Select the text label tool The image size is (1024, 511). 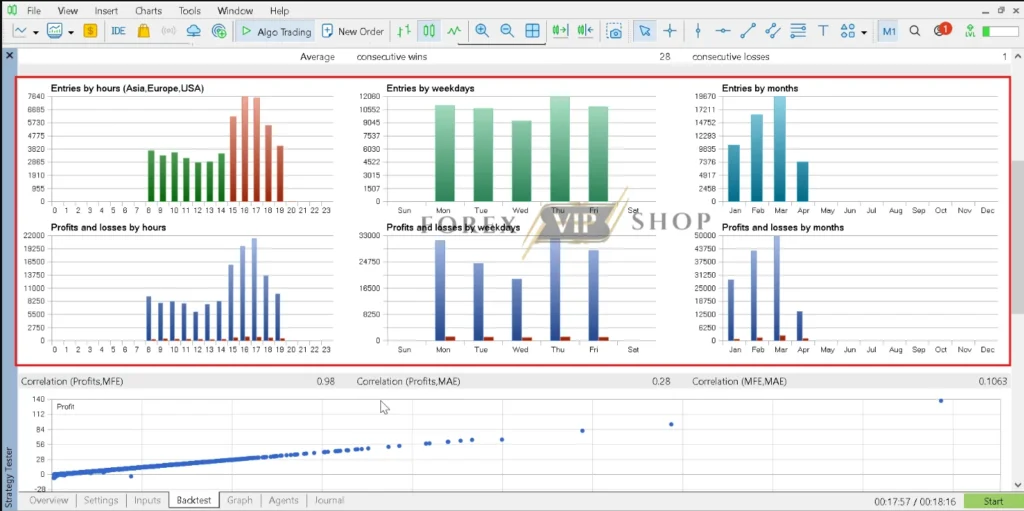[824, 31]
